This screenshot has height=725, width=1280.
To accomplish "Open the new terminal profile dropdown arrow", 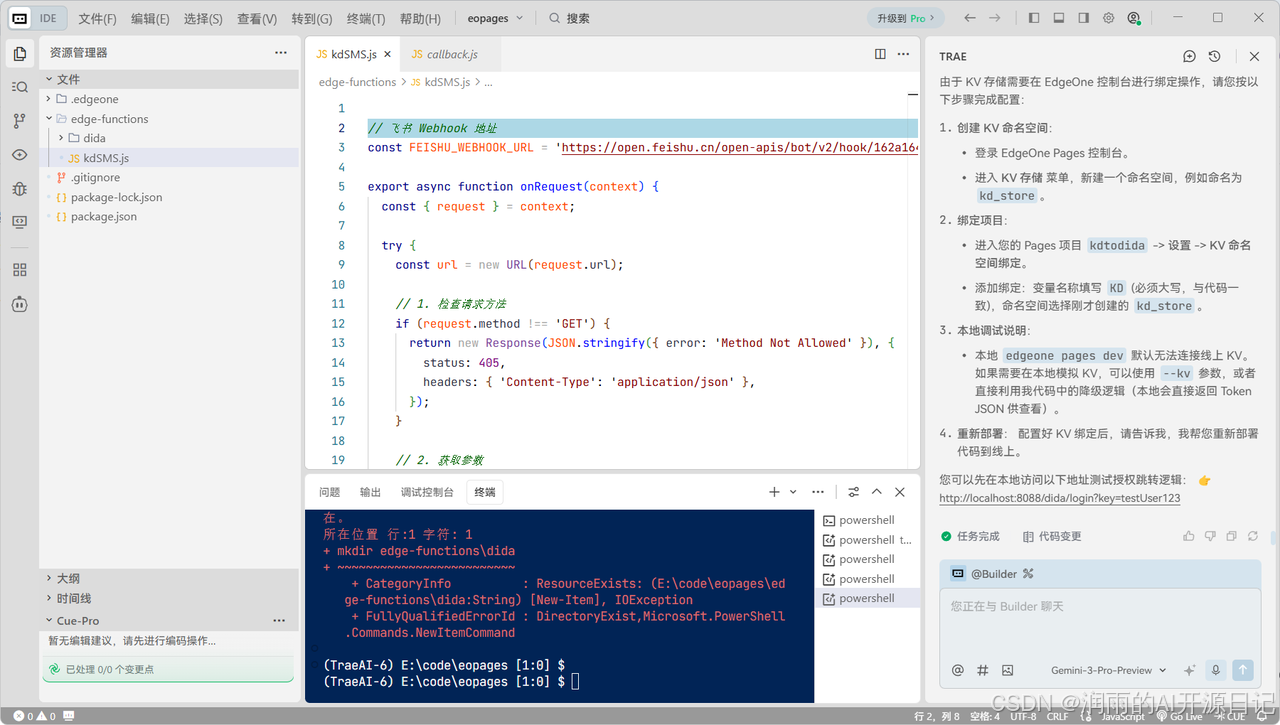I will (793, 492).
